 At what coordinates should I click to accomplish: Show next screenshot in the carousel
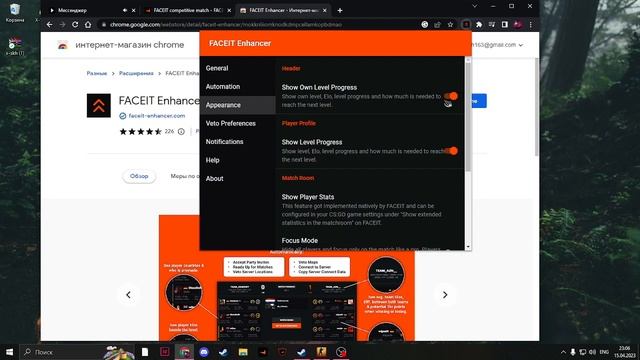(445, 295)
